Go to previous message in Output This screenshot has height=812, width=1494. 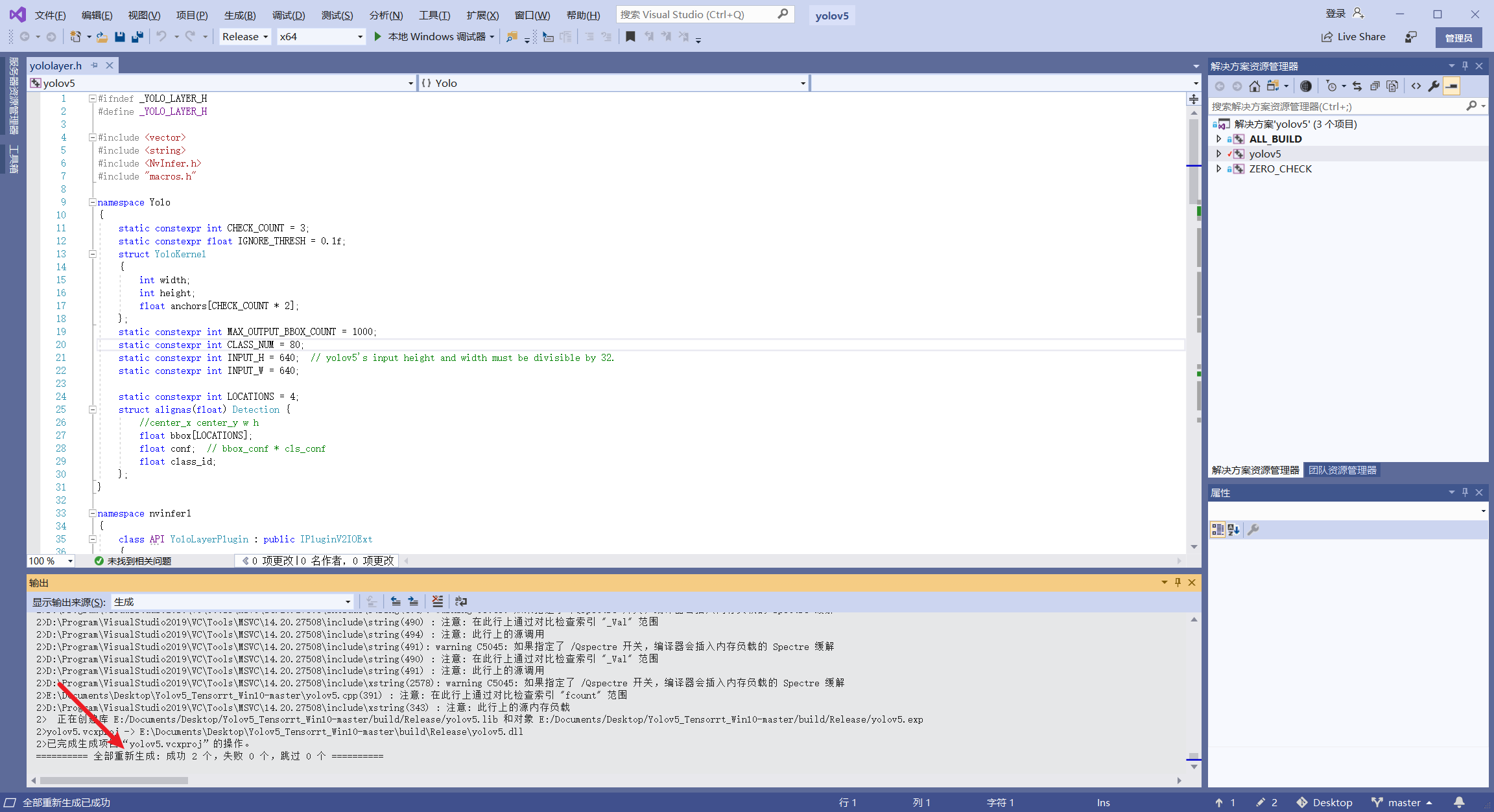click(396, 601)
